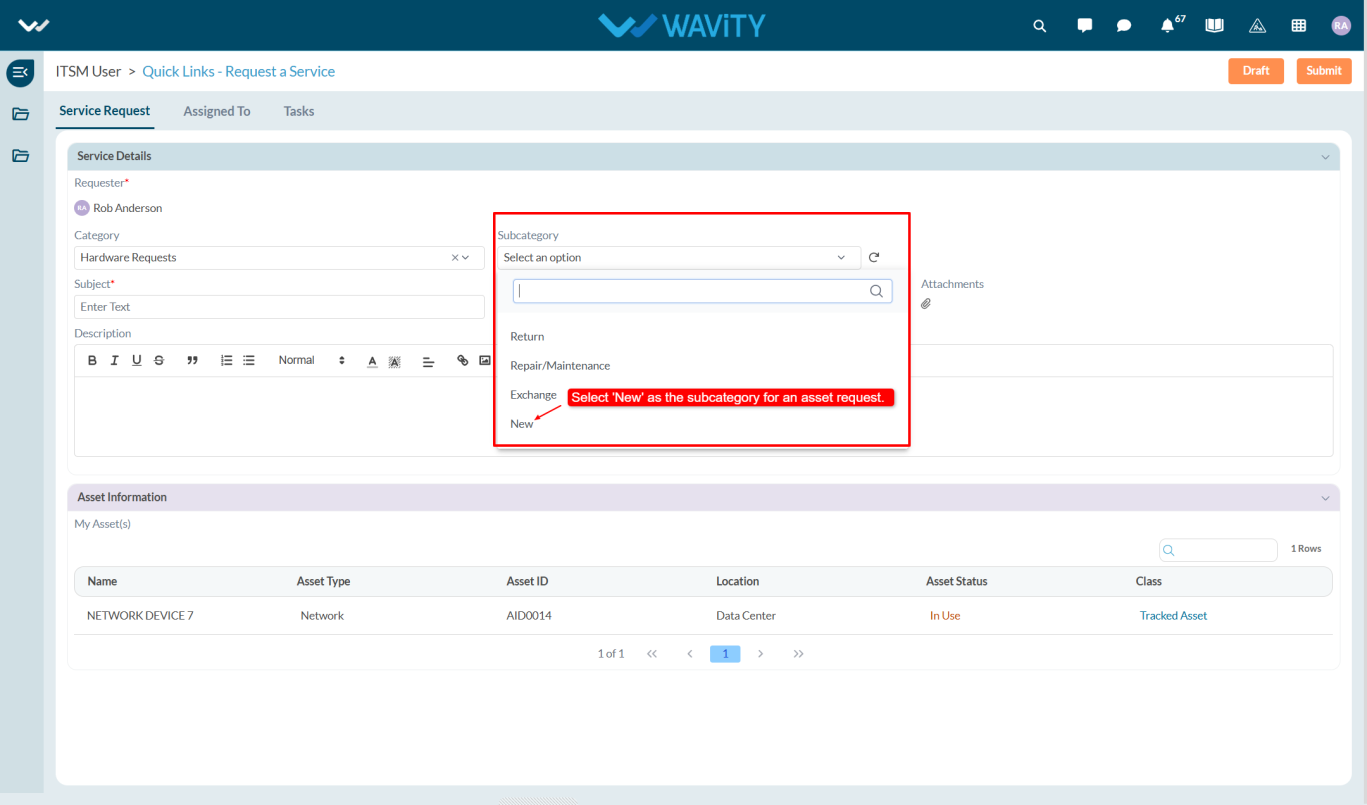Sort by the Asset Type column header
1367x805 pixels.
323,581
